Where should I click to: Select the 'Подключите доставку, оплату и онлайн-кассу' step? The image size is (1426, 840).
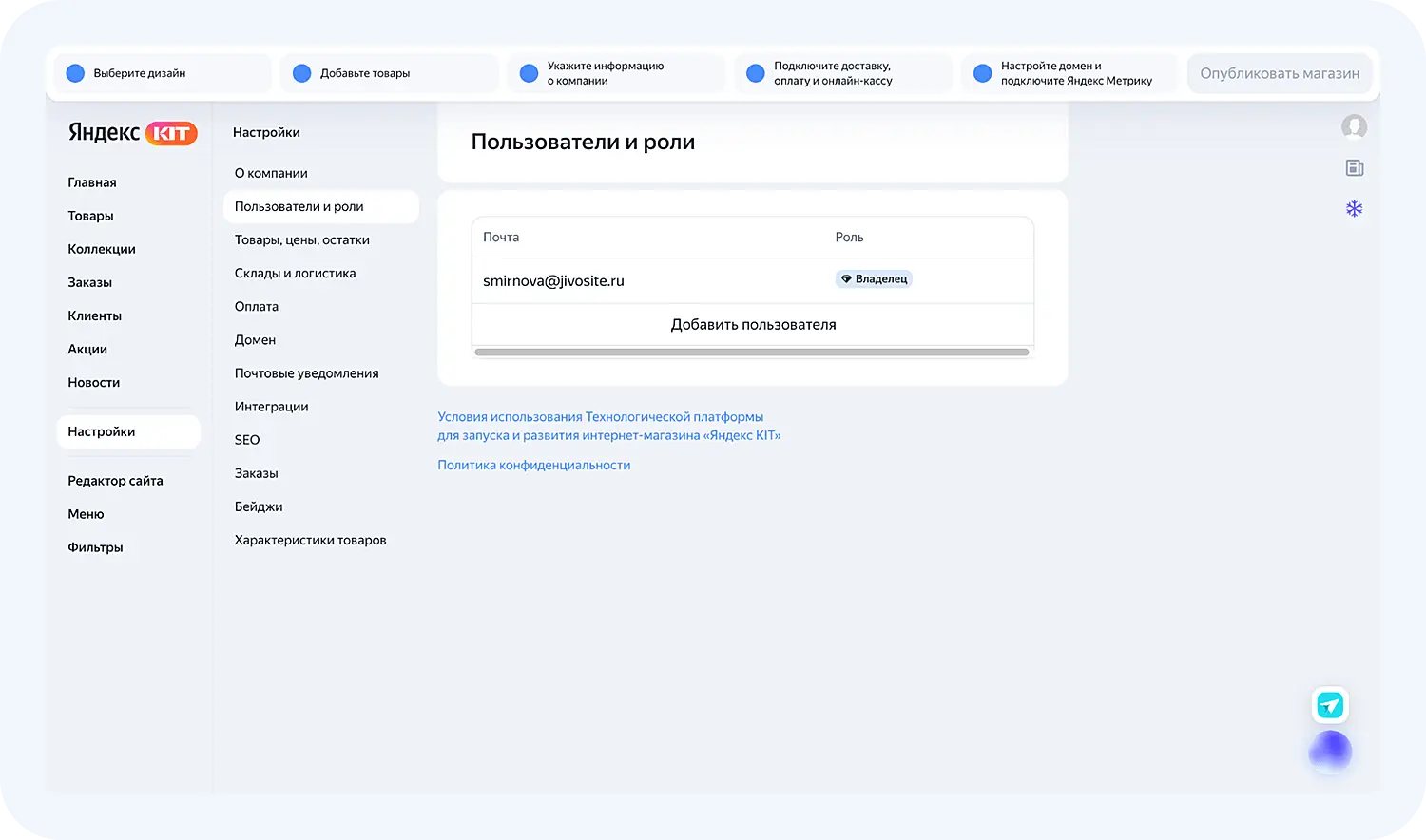(x=843, y=73)
